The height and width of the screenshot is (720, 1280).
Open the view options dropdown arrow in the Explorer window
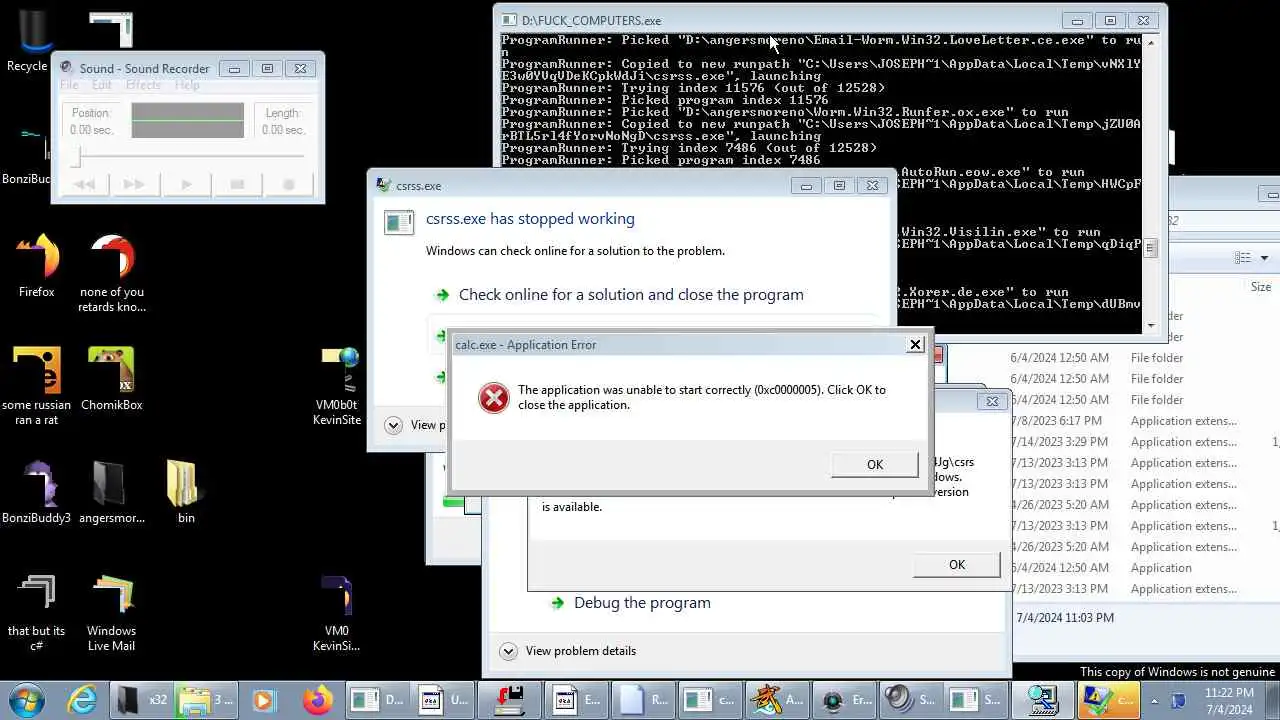click(1264, 258)
